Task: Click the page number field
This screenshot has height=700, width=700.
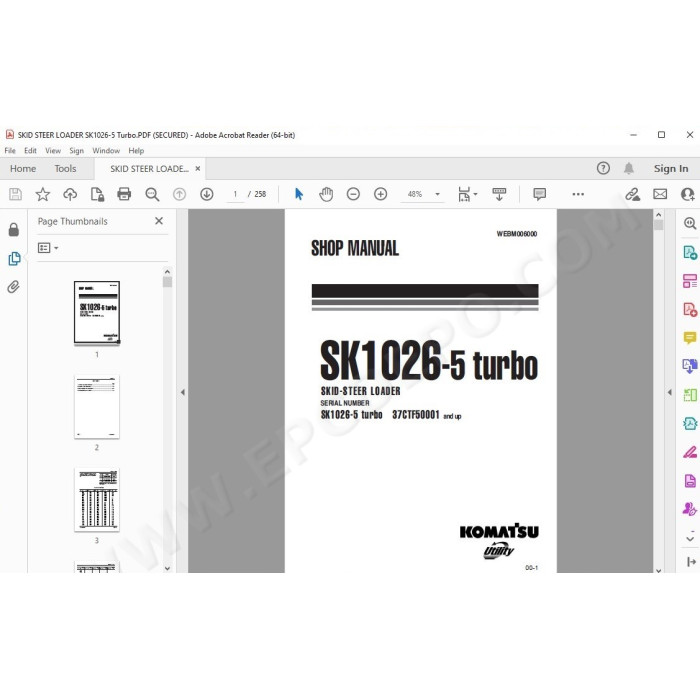Action: click(235, 194)
